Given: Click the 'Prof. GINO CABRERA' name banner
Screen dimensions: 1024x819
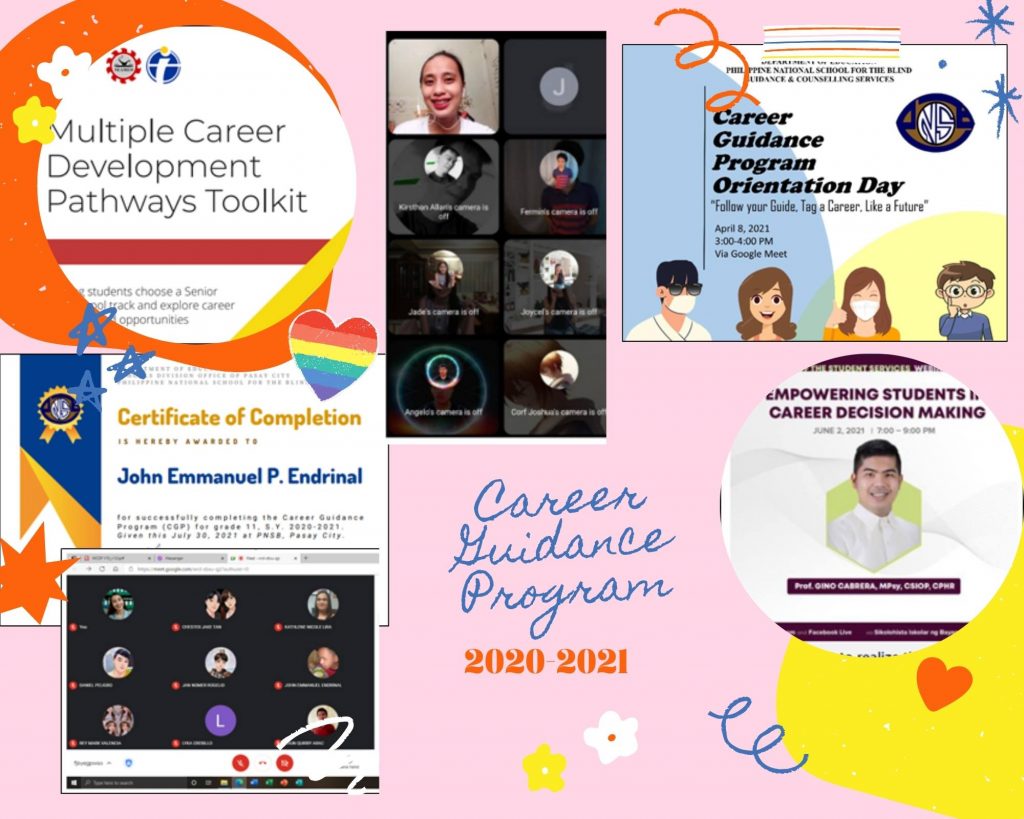Looking at the screenshot, I should pos(873,586).
